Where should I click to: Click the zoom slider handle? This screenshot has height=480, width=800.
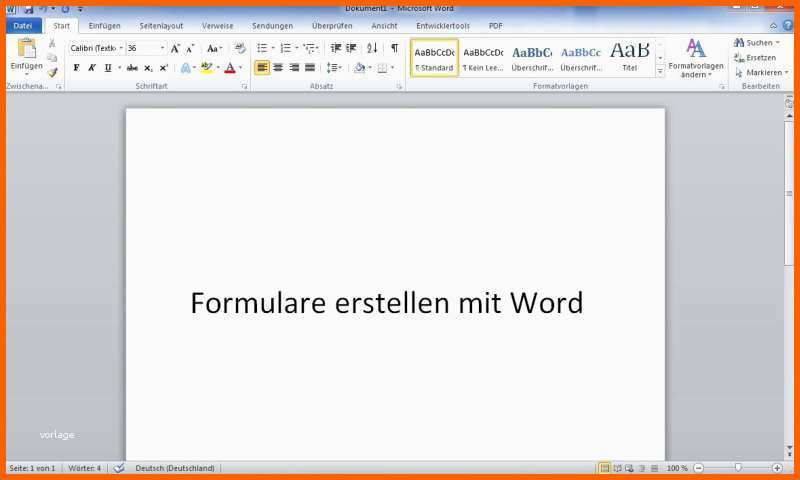pyautogui.click(x=738, y=468)
